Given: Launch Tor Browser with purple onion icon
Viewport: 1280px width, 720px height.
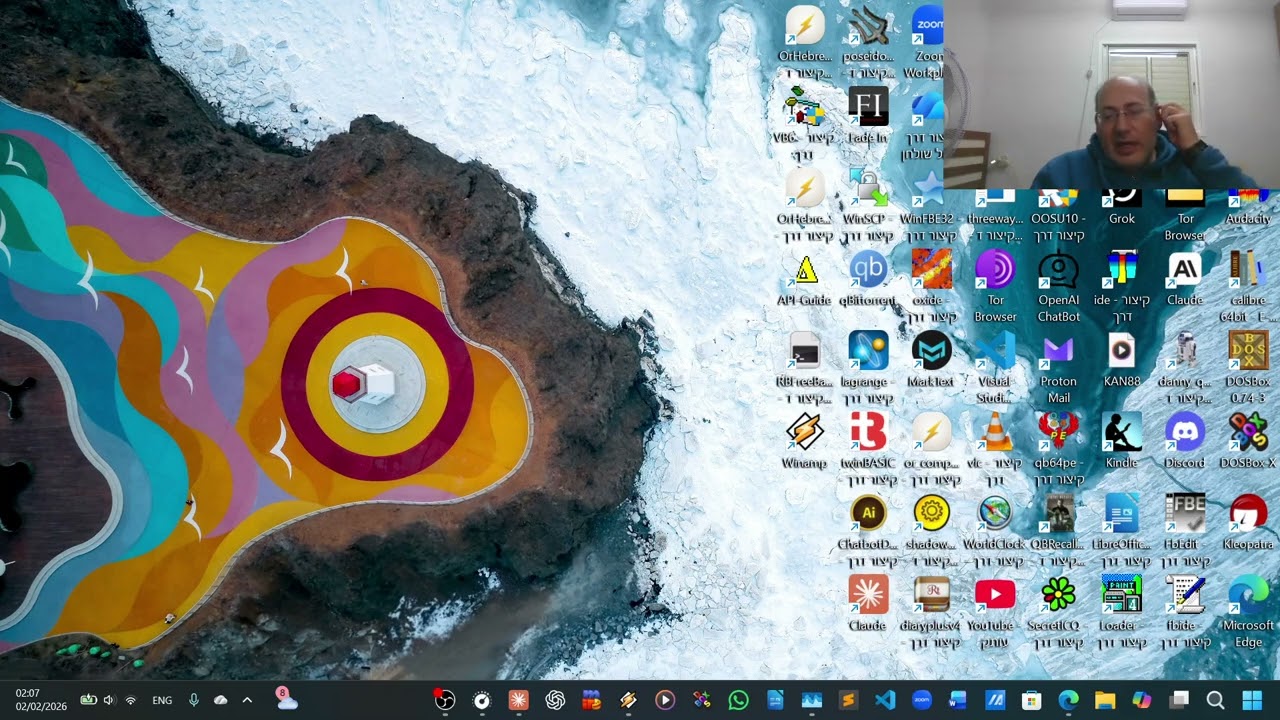Looking at the screenshot, I should 995,269.
